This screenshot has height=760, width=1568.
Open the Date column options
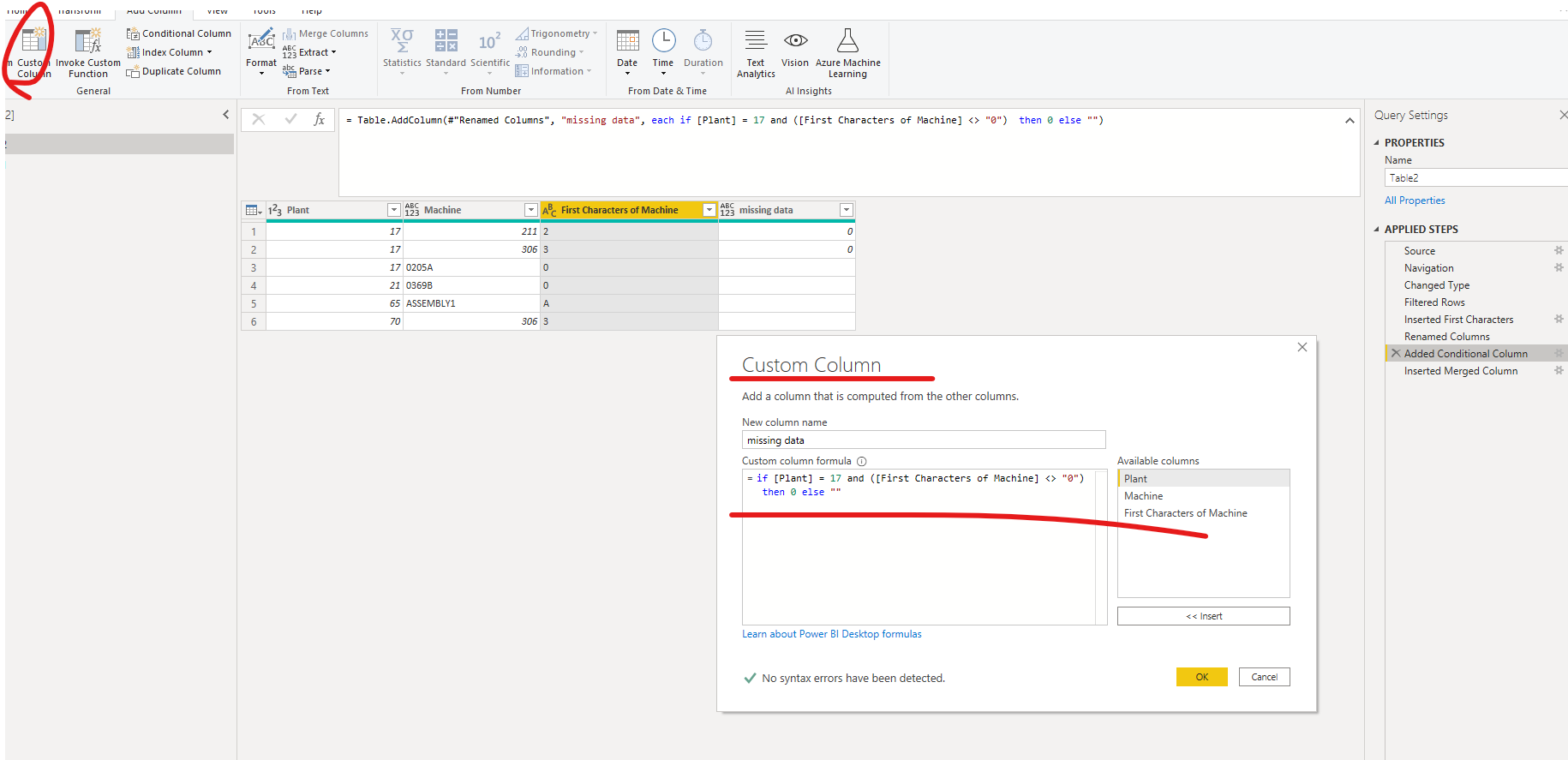(627, 51)
